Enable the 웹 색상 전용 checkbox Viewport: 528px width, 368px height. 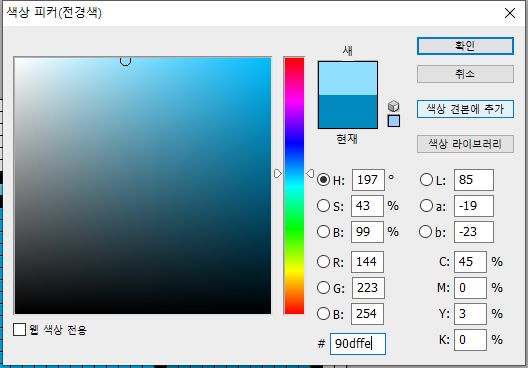(x=20, y=329)
